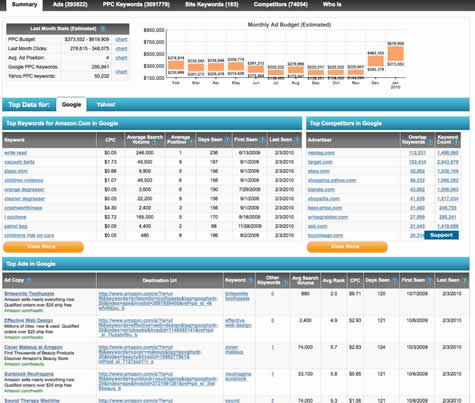Select the 50,232 Yahoo PPC keywords value
This screenshot has width=475, height=403.
[x=102, y=76]
